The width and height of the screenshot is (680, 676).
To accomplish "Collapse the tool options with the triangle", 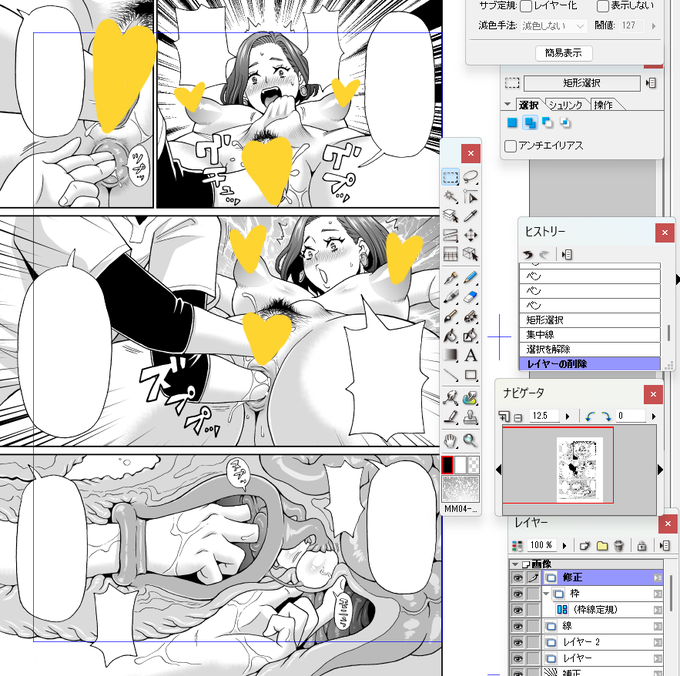I will point(508,105).
